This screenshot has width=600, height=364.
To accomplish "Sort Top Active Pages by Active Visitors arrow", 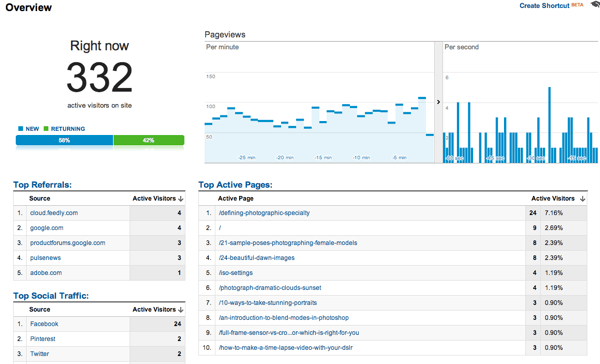I will click(582, 199).
